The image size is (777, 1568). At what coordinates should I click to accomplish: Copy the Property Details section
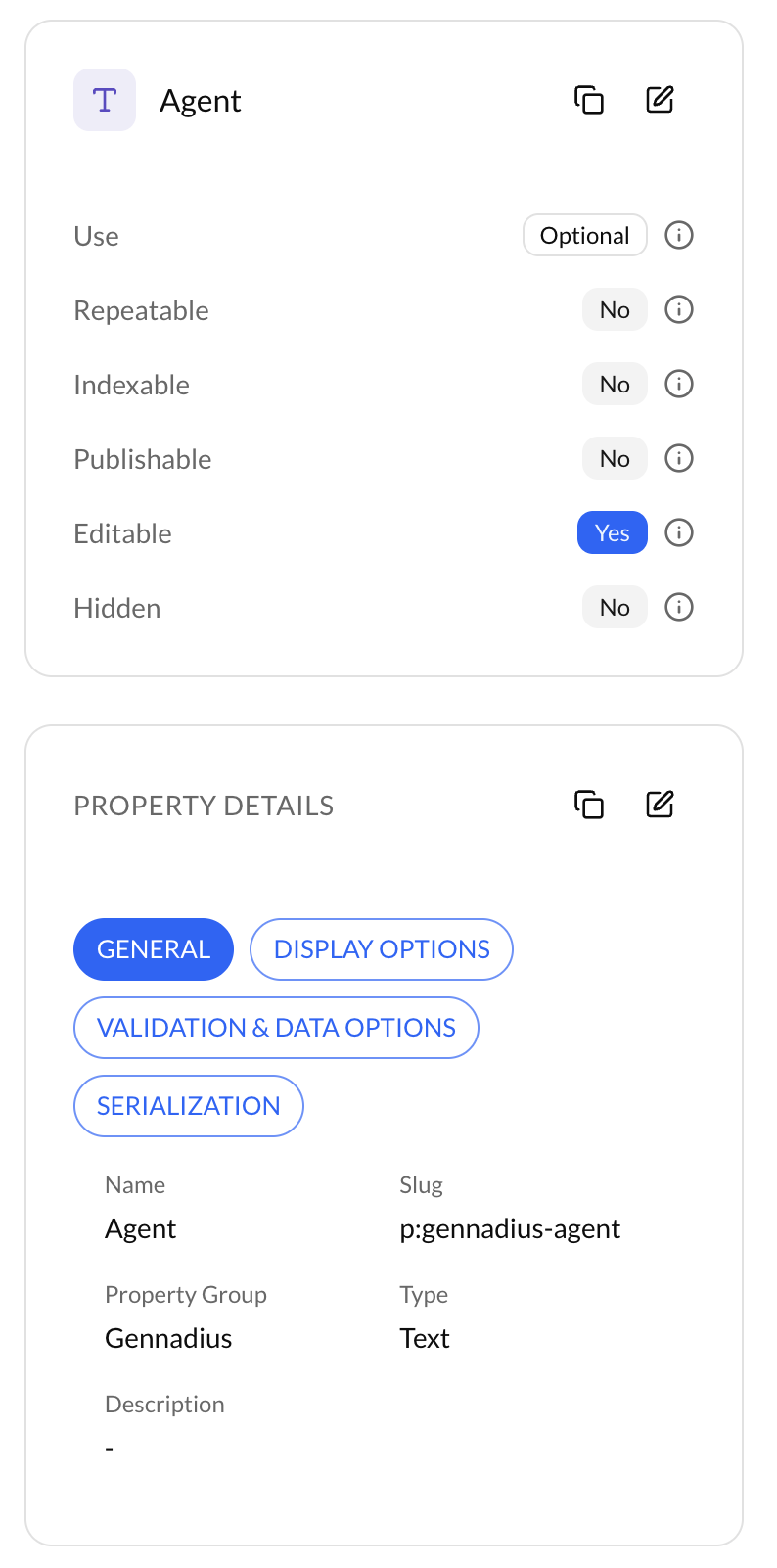tap(589, 804)
